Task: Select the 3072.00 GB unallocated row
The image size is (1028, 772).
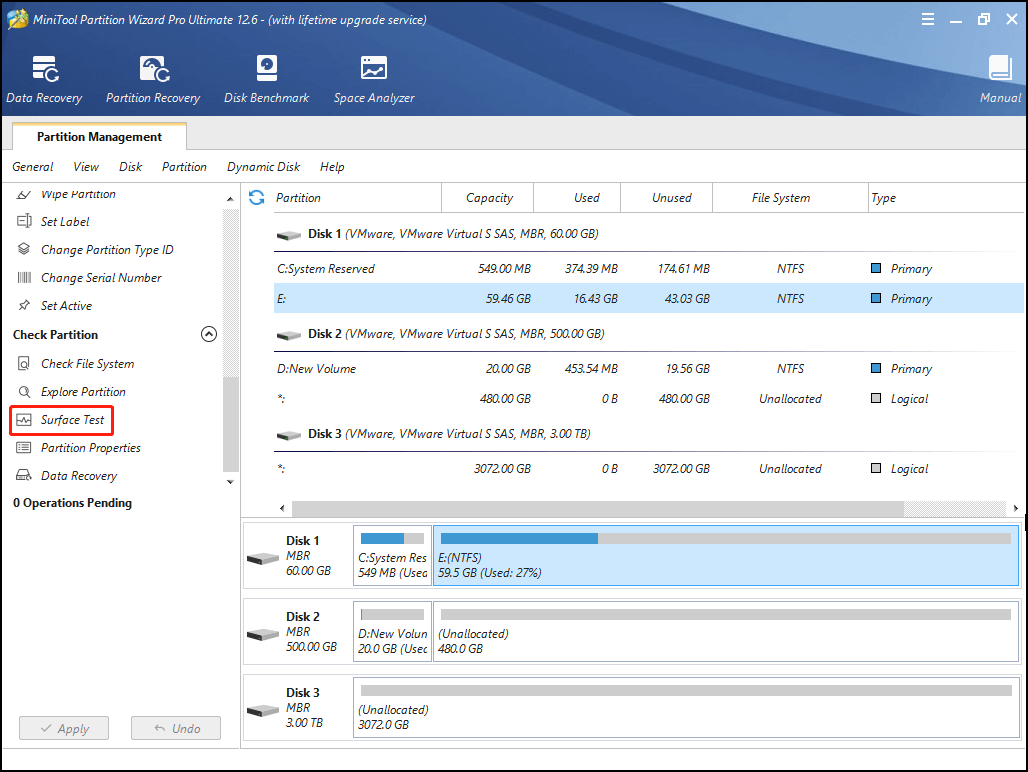Action: [x=648, y=469]
